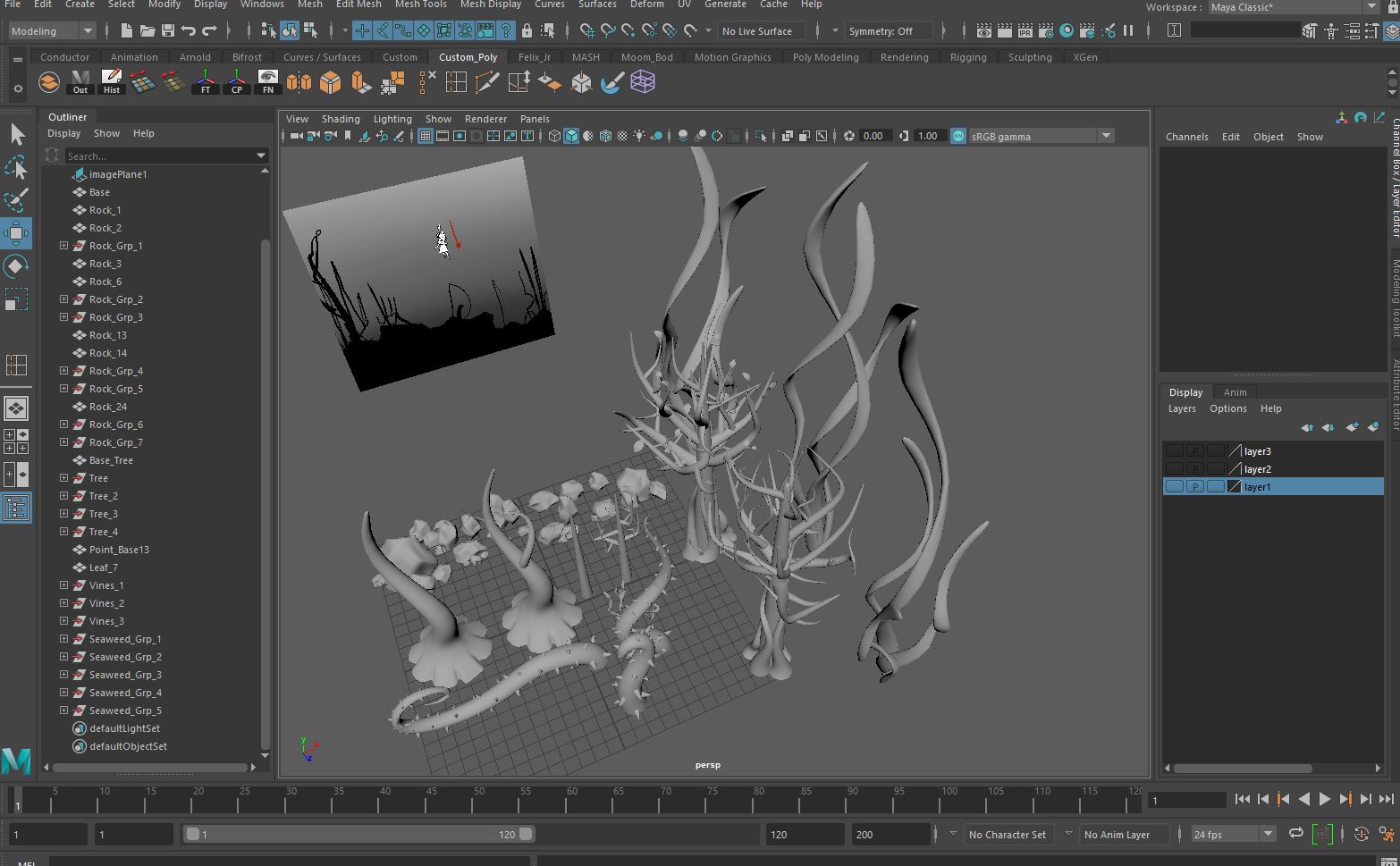The width and height of the screenshot is (1400, 866).
Task: Expand the Tree_2 node in Outliner
Action: coord(63,496)
